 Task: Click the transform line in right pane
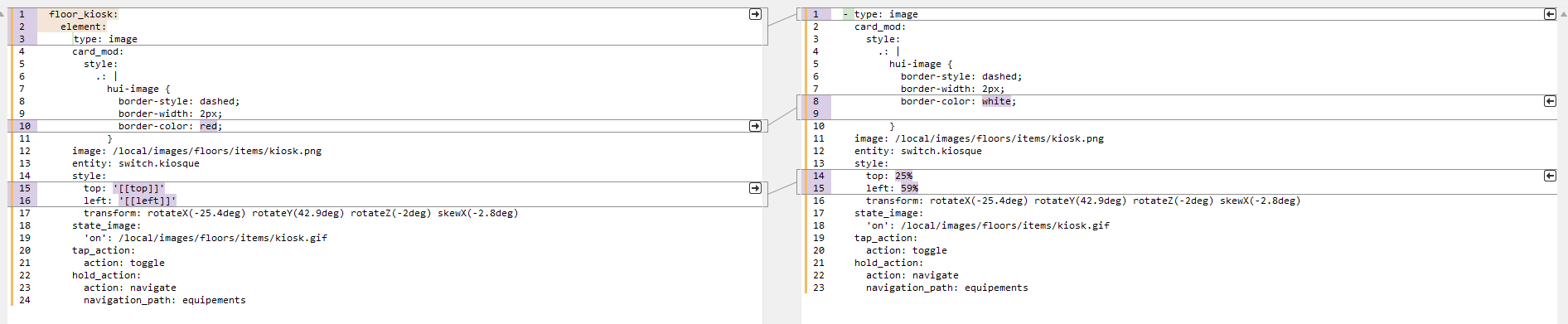1083,201
